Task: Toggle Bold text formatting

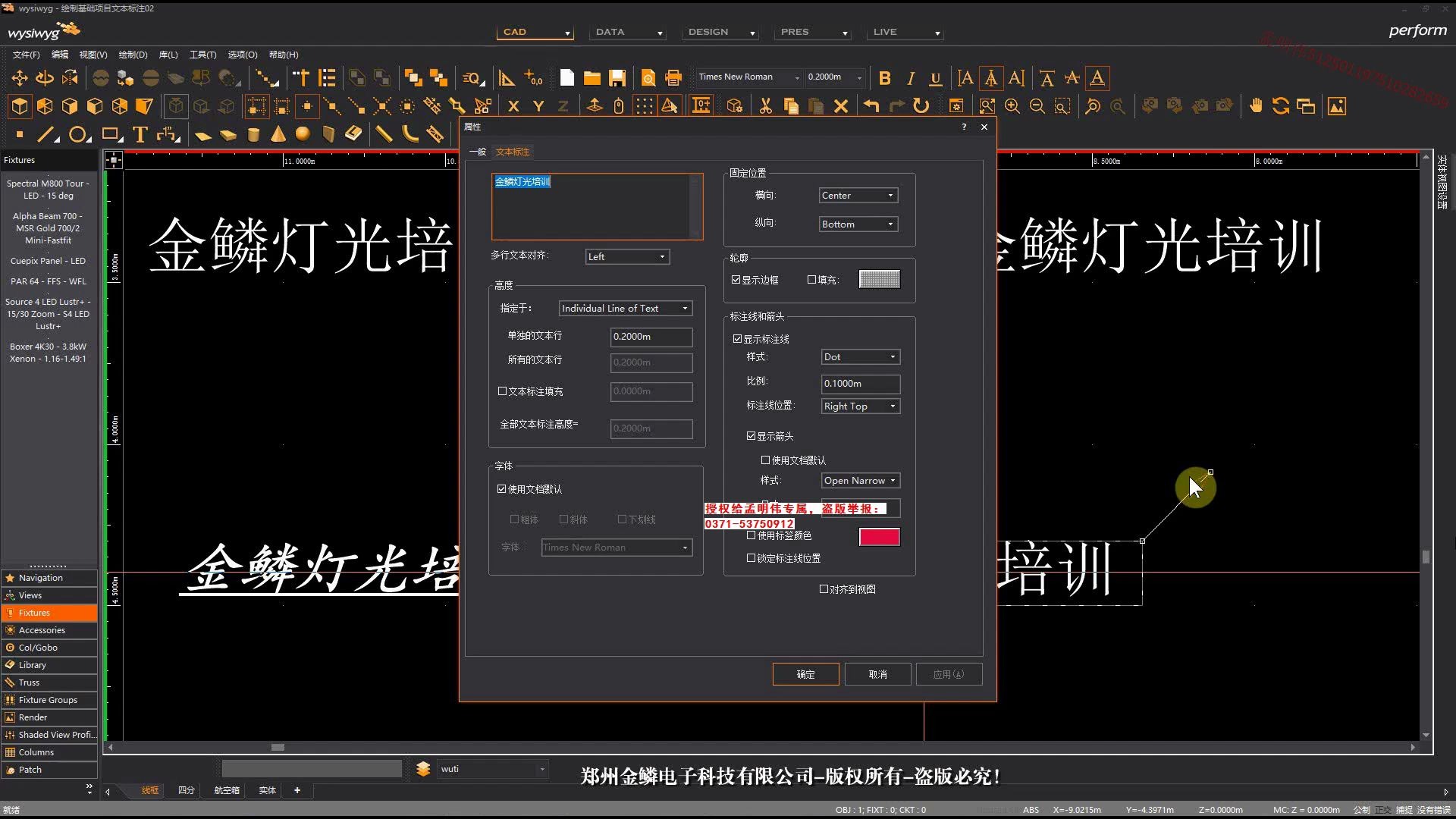Action: (885, 77)
